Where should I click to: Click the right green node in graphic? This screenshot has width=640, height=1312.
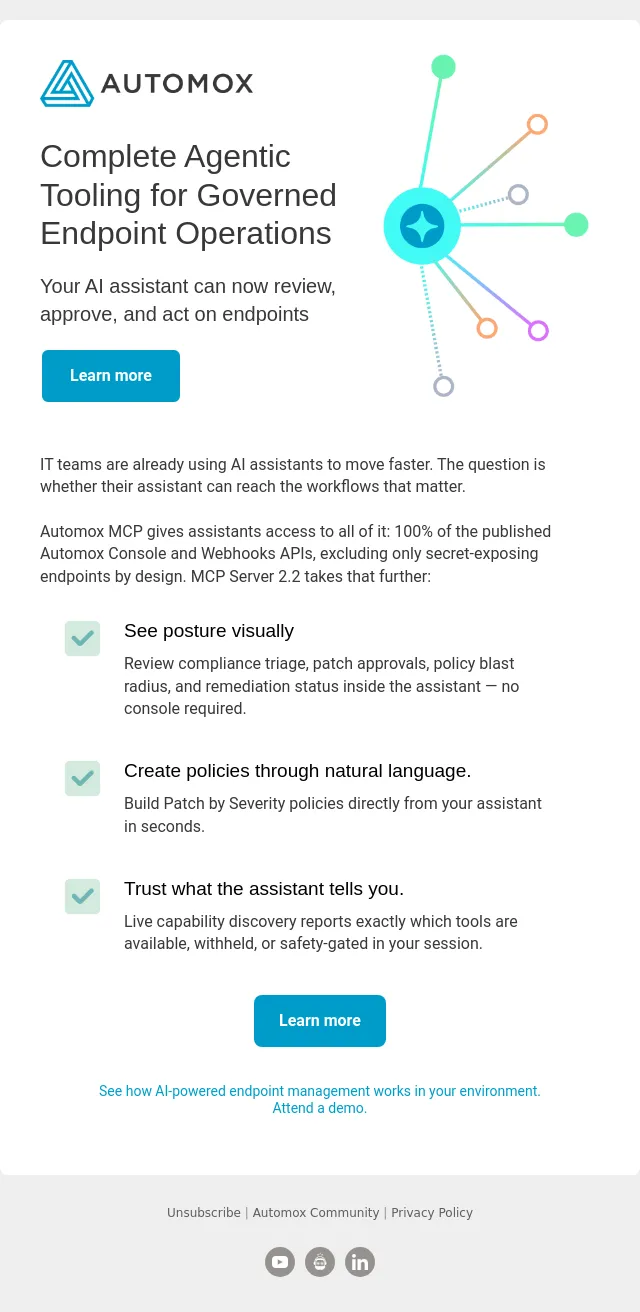pos(576,225)
